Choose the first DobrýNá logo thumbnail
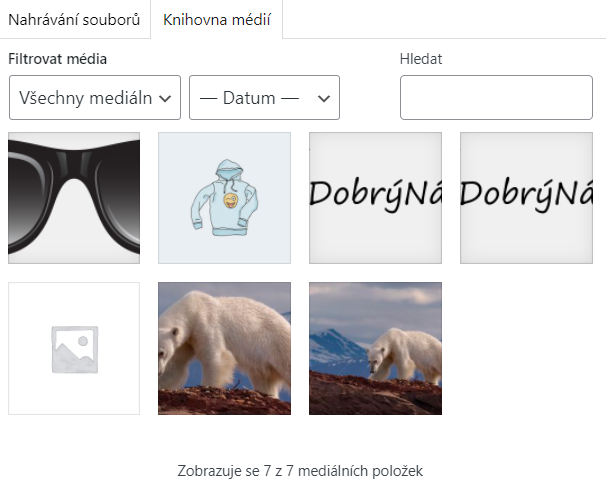This screenshot has height=492, width=606. click(x=375, y=198)
